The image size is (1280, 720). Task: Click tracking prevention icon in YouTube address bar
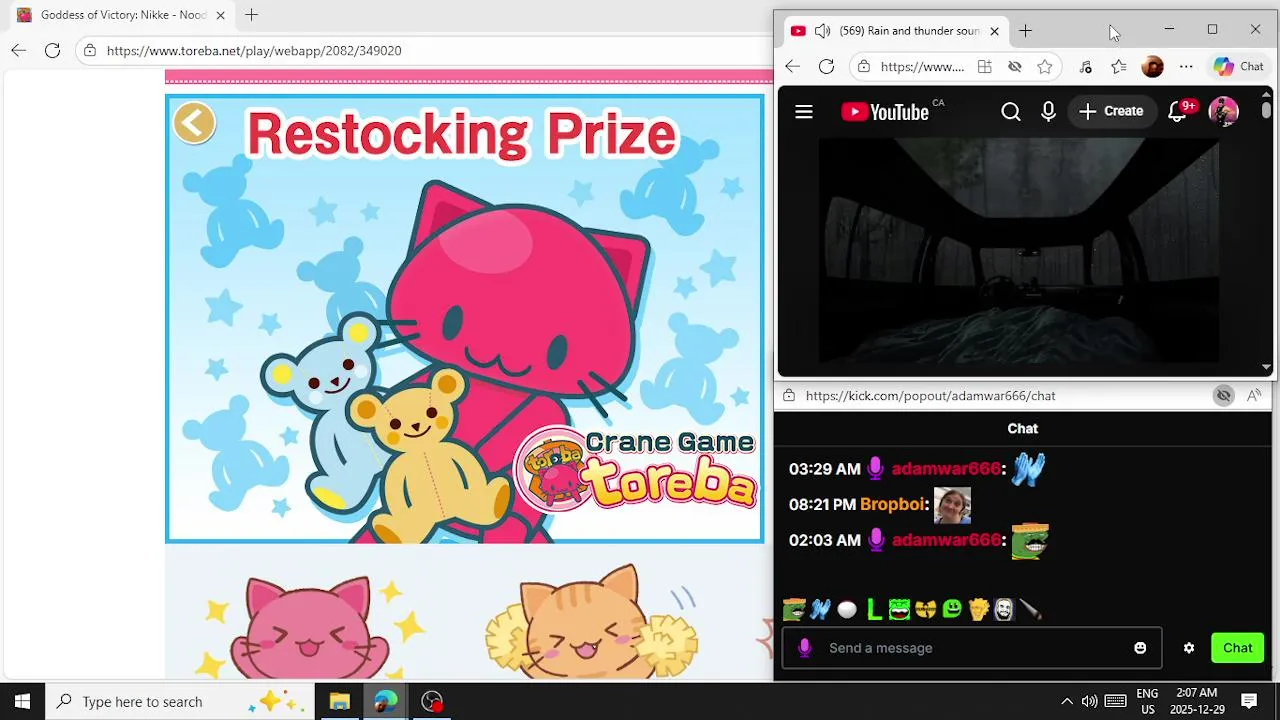[x=1015, y=67]
